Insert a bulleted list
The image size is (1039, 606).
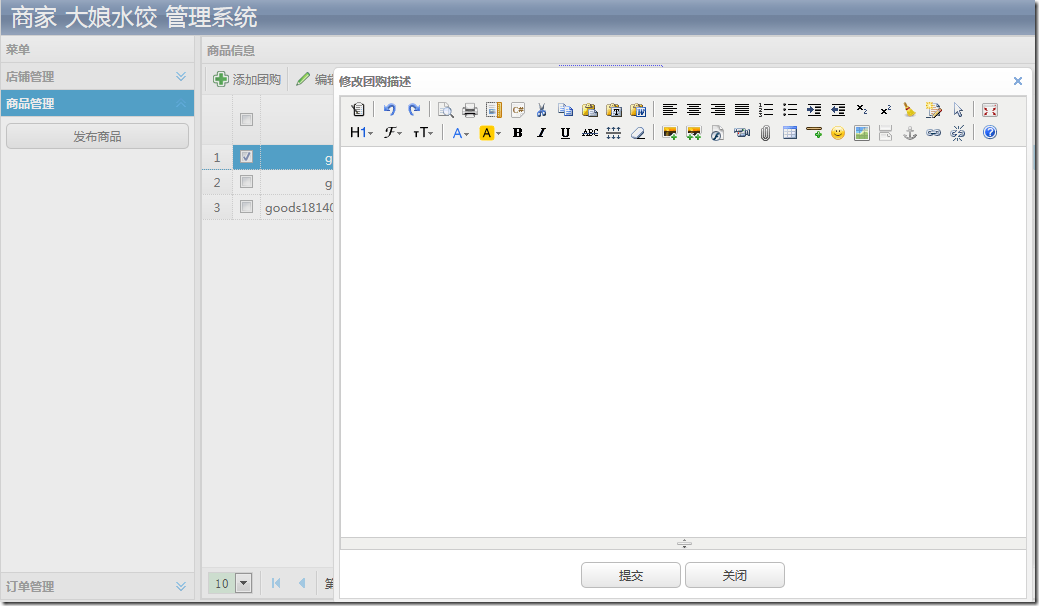tap(790, 110)
